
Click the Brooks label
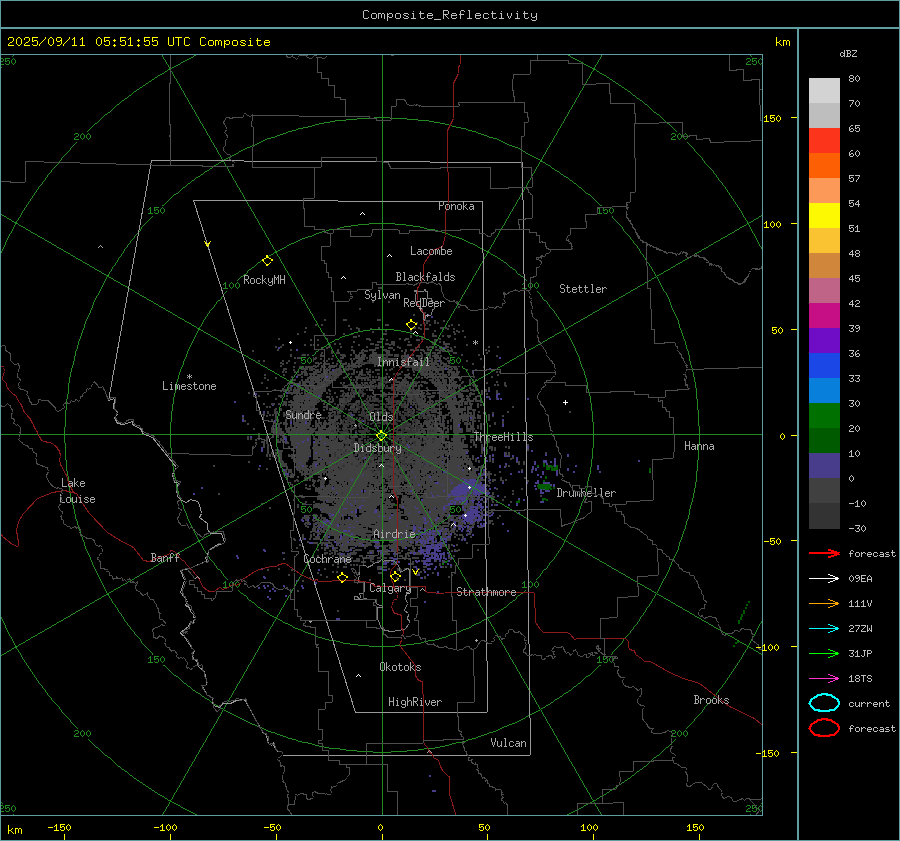(711, 700)
